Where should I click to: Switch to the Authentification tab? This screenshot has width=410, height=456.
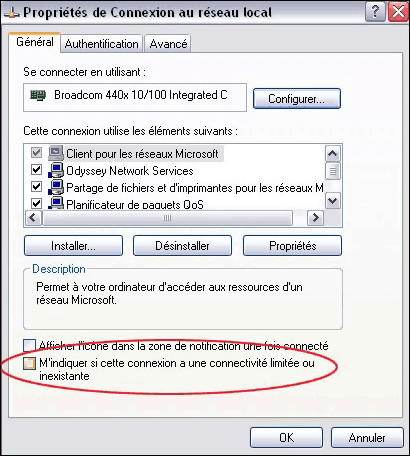[x=102, y=44]
